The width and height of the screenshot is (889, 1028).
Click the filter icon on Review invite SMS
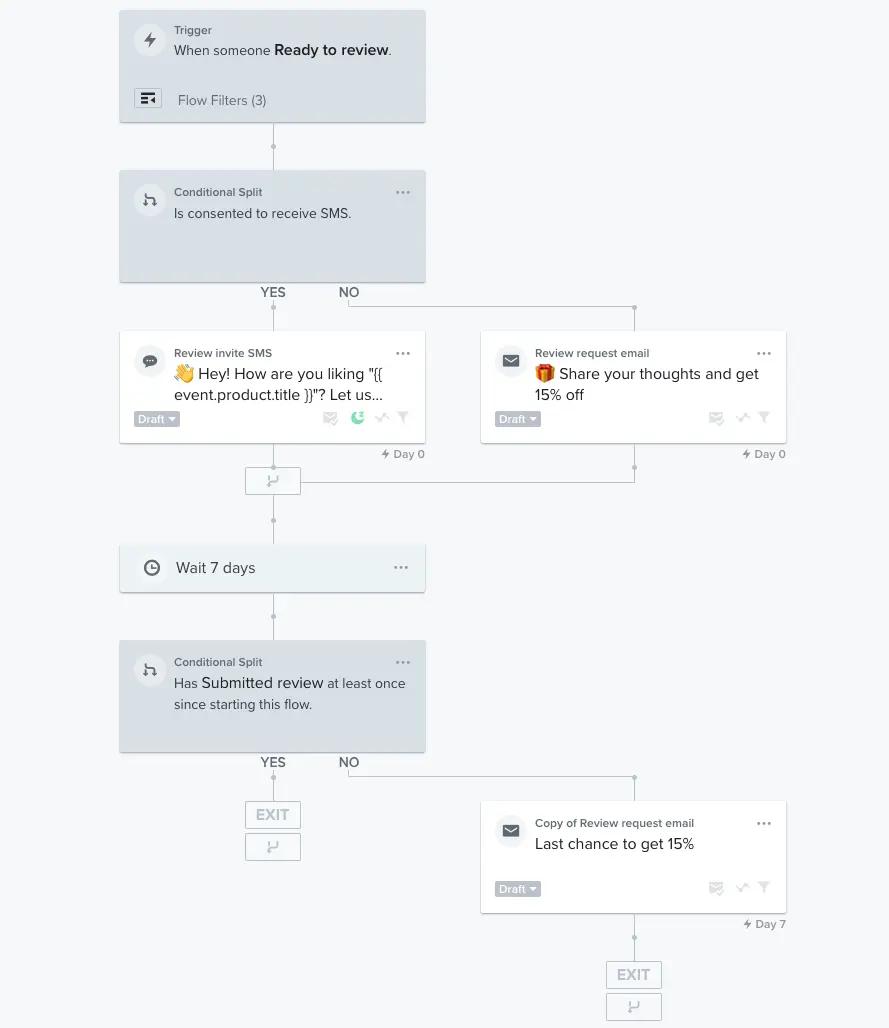(x=402, y=418)
